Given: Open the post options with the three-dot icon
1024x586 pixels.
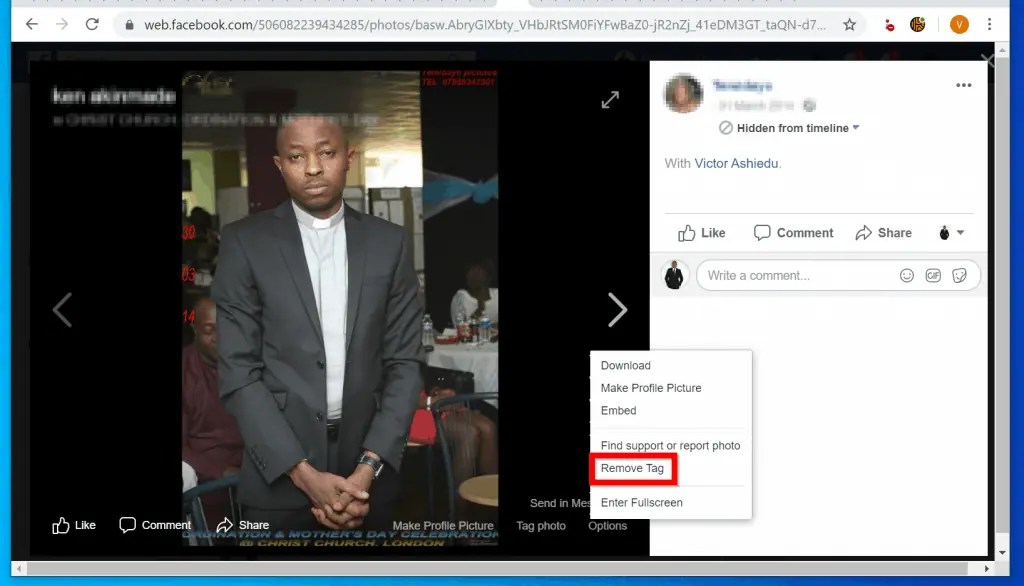Looking at the screenshot, I should [963, 85].
